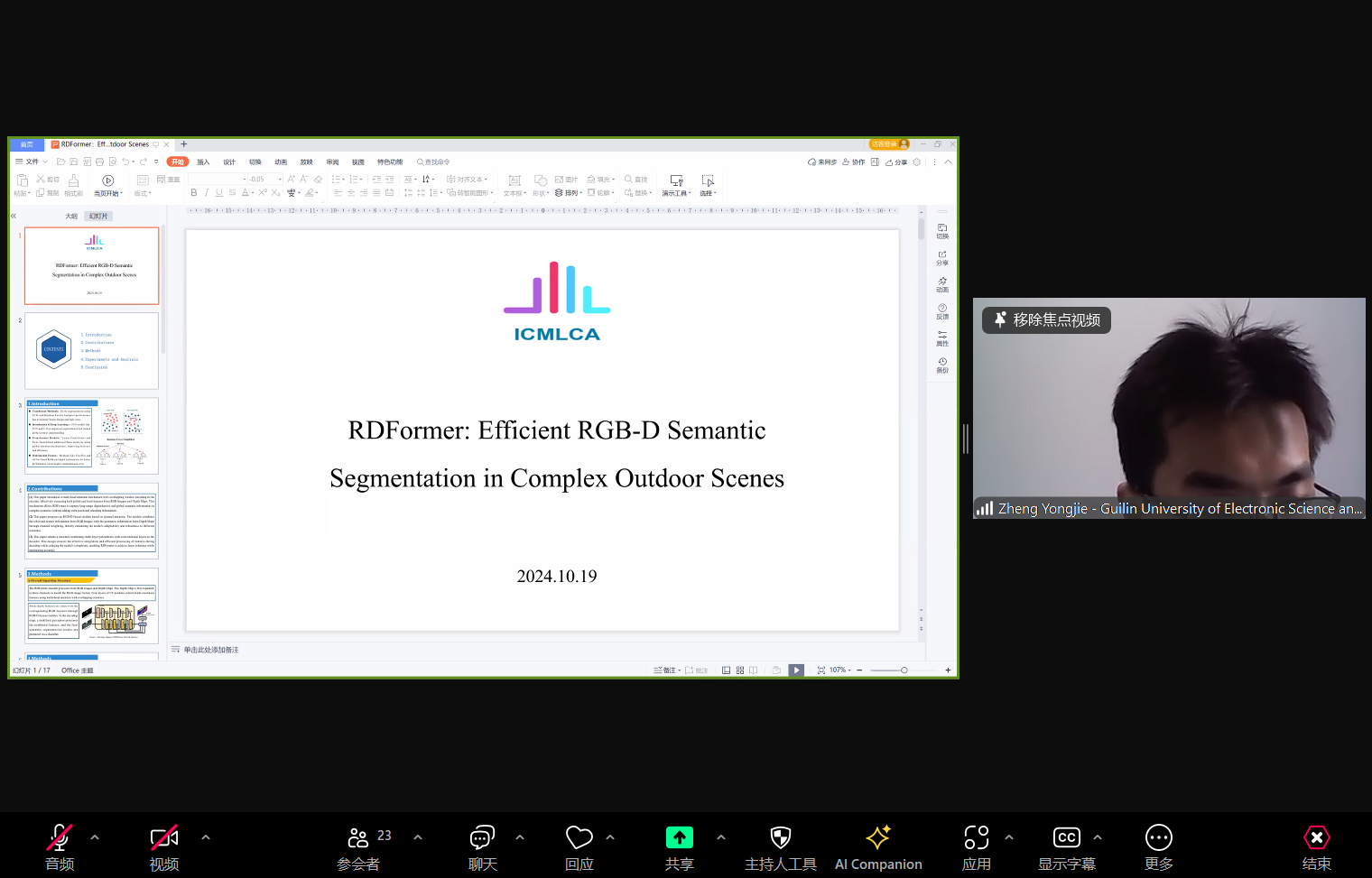This screenshot has height=878, width=1372.
Task: Open a new tab with plus icon in WPS
Action: click(184, 144)
